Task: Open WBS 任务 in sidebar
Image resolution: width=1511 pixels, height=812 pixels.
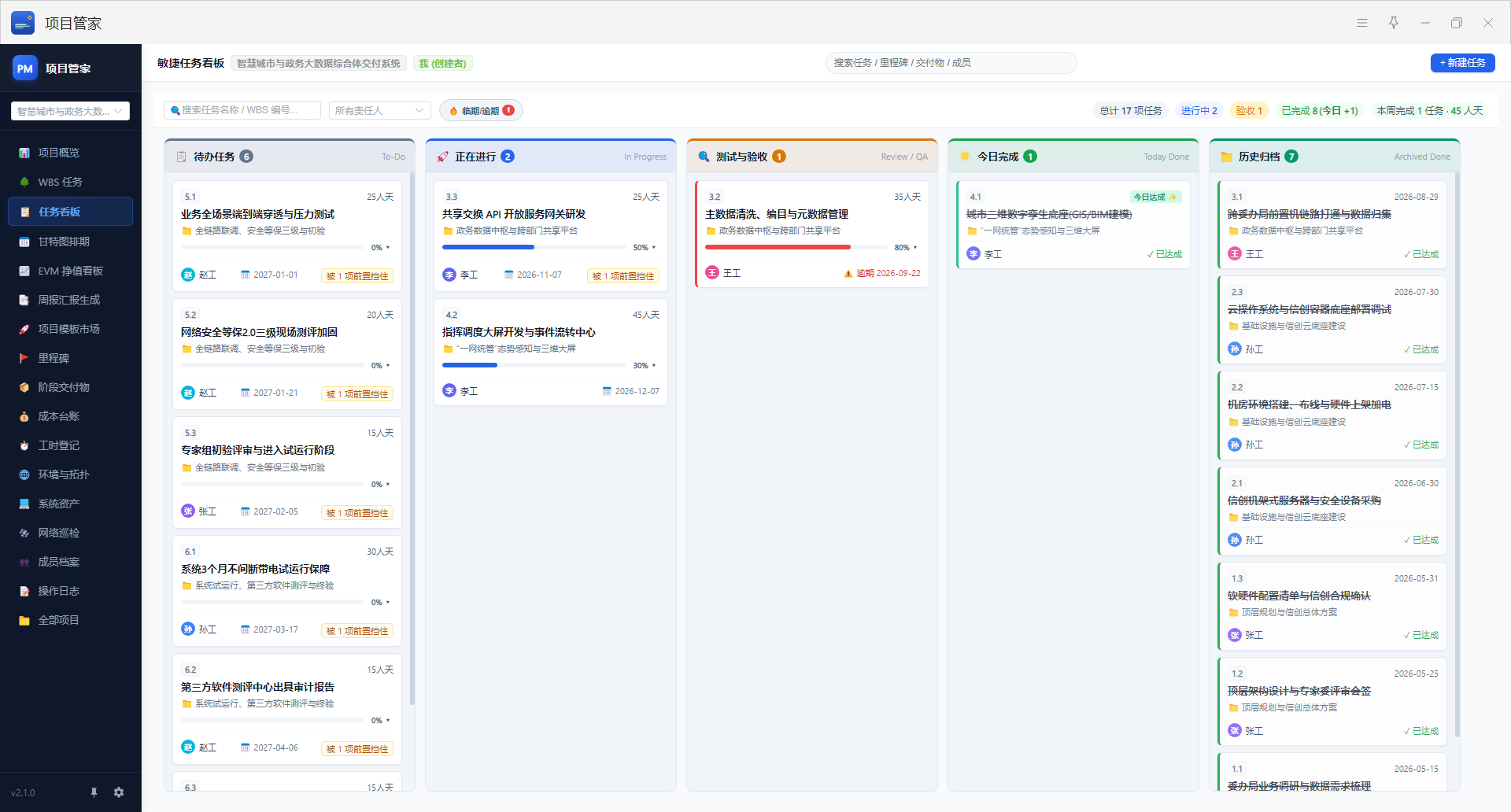Action: pyautogui.click(x=70, y=182)
